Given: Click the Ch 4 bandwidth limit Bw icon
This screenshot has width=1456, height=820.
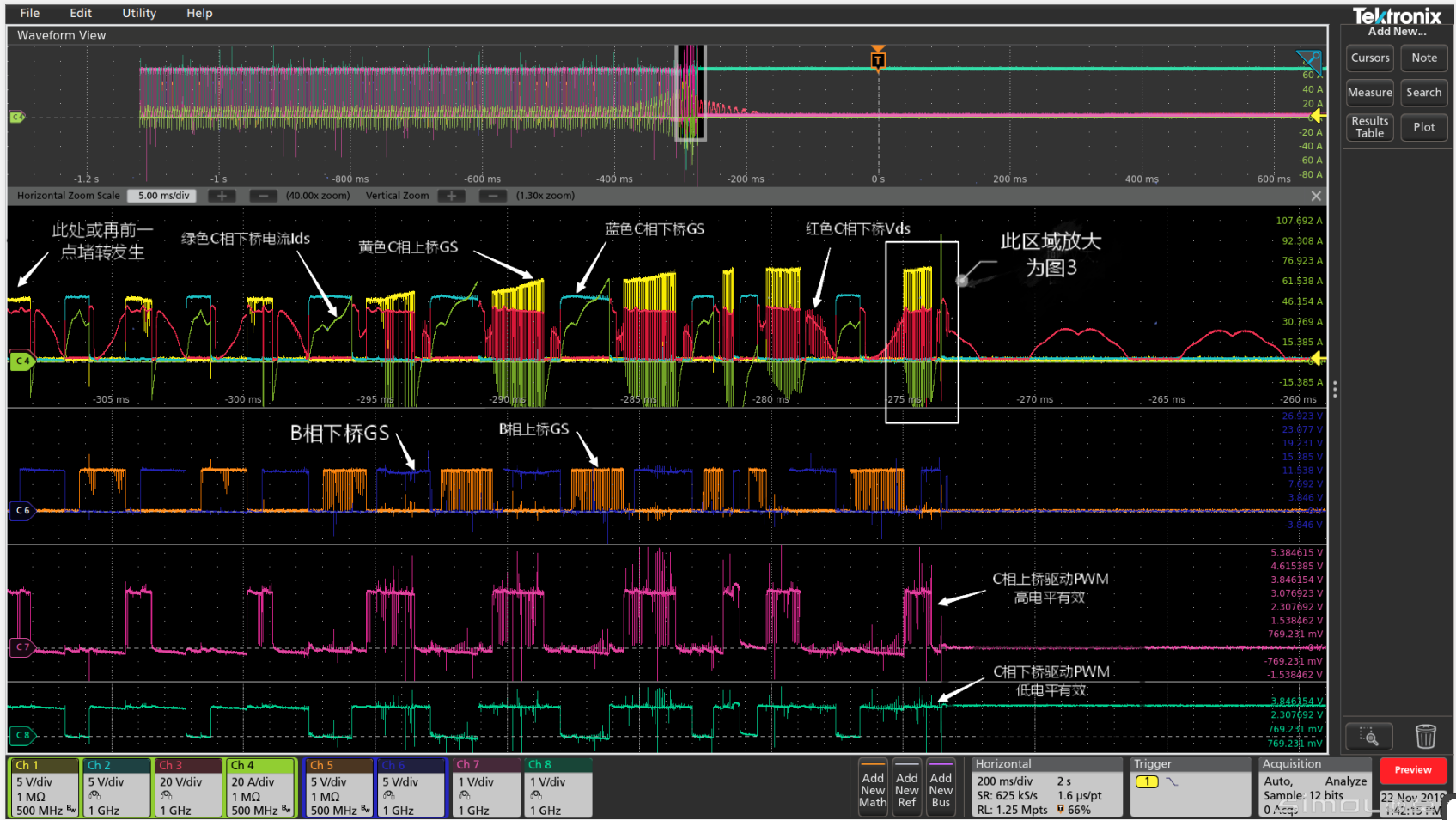Looking at the screenshot, I should (x=287, y=810).
